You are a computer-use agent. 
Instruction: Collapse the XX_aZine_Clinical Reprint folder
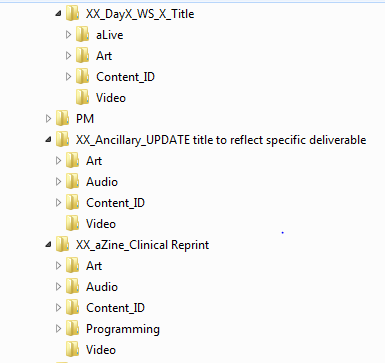point(49,245)
